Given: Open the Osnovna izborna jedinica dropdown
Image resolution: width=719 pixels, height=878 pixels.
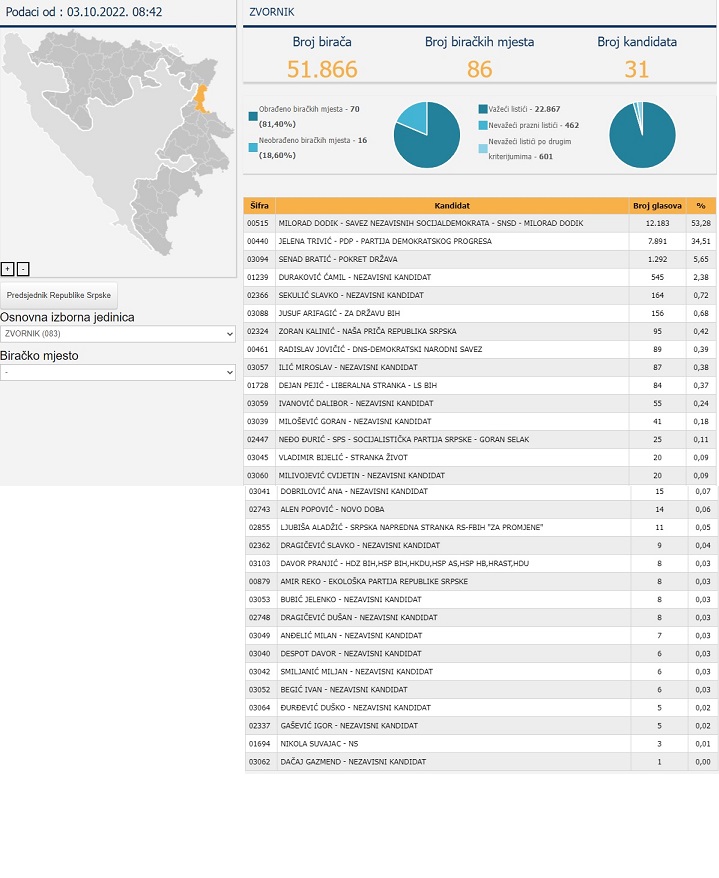Looking at the screenshot, I should pos(118,334).
